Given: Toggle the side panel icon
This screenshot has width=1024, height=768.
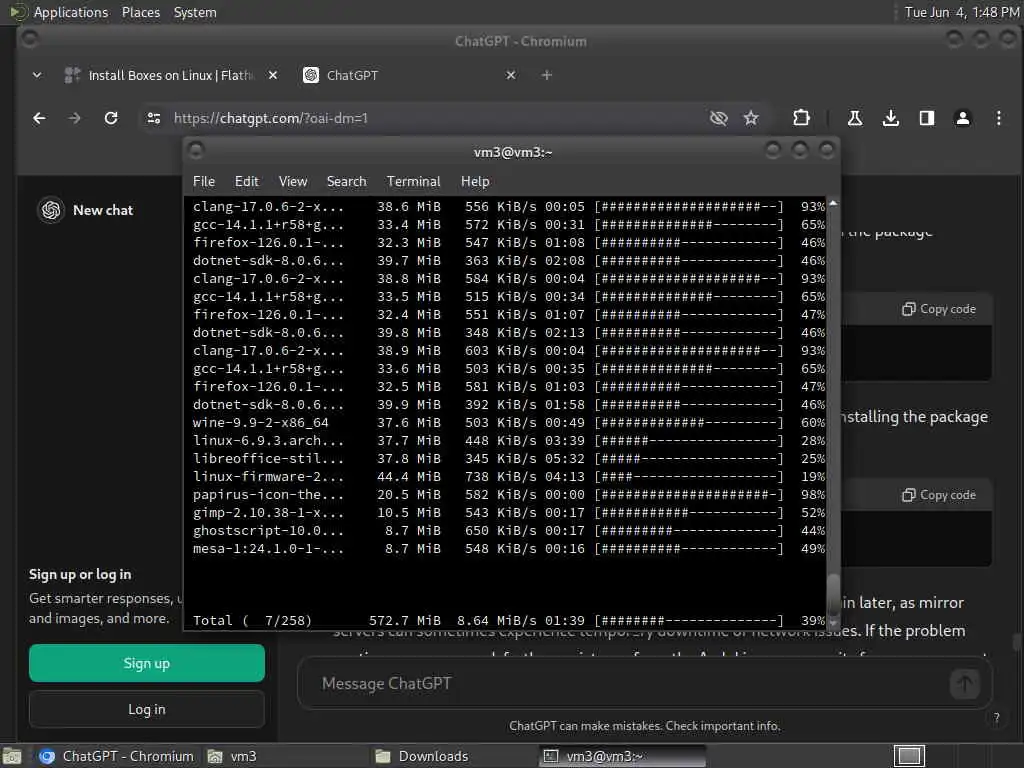Looking at the screenshot, I should click(x=927, y=118).
